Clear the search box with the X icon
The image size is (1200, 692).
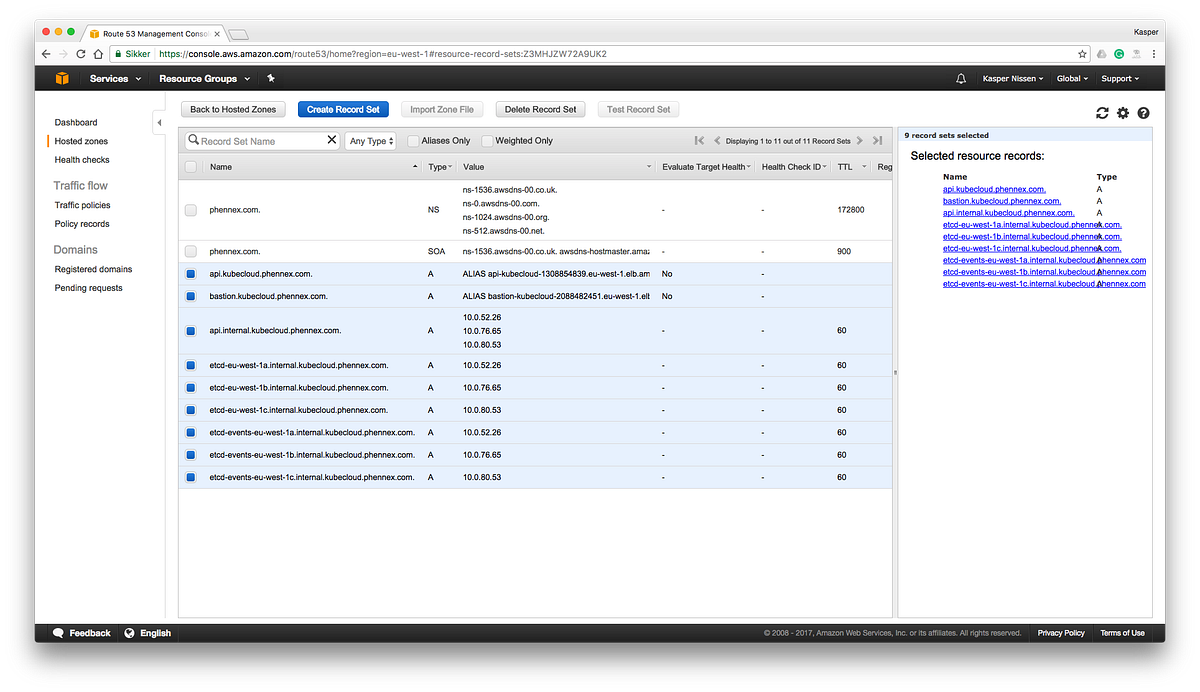pyautogui.click(x=331, y=140)
